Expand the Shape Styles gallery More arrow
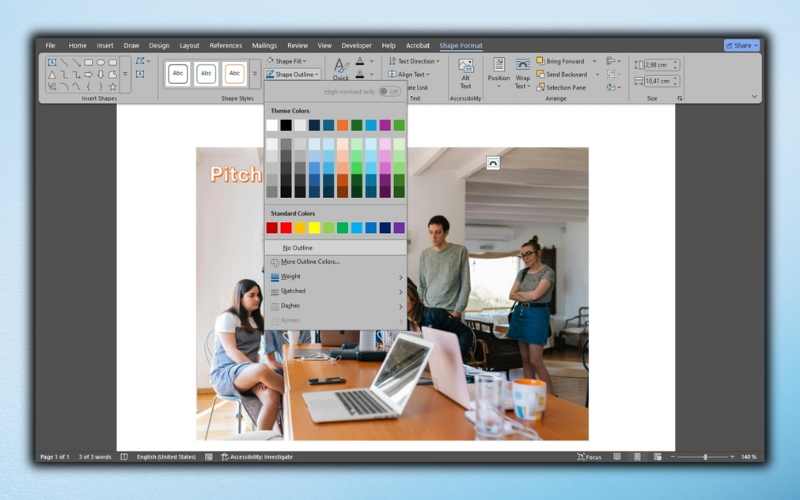The image size is (800, 500). pos(255,73)
